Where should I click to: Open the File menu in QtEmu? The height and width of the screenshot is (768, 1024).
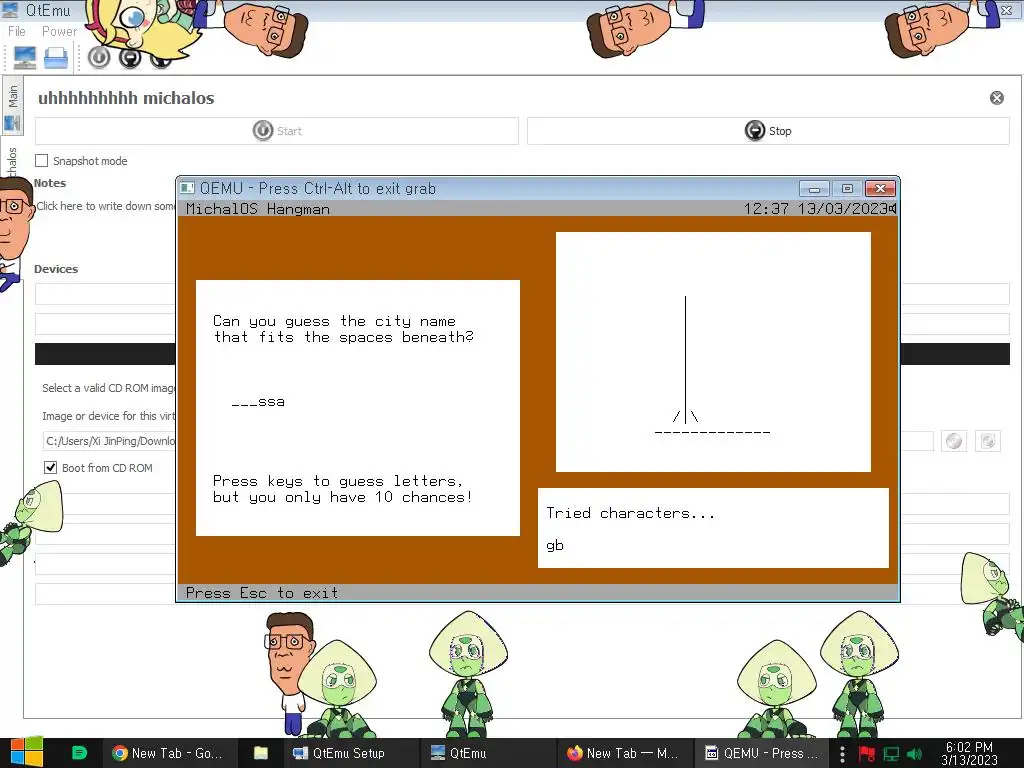pyautogui.click(x=16, y=31)
